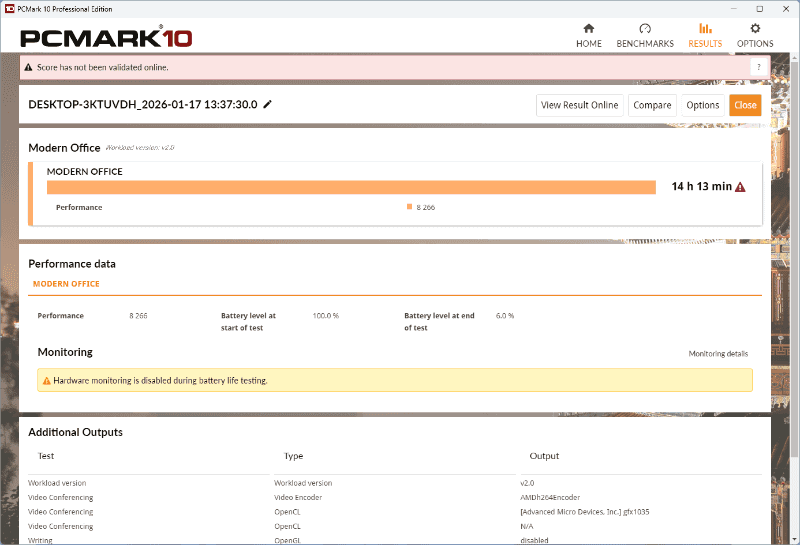Click the Output column header
This screenshot has height=545, width=800.
pos(544,456)
